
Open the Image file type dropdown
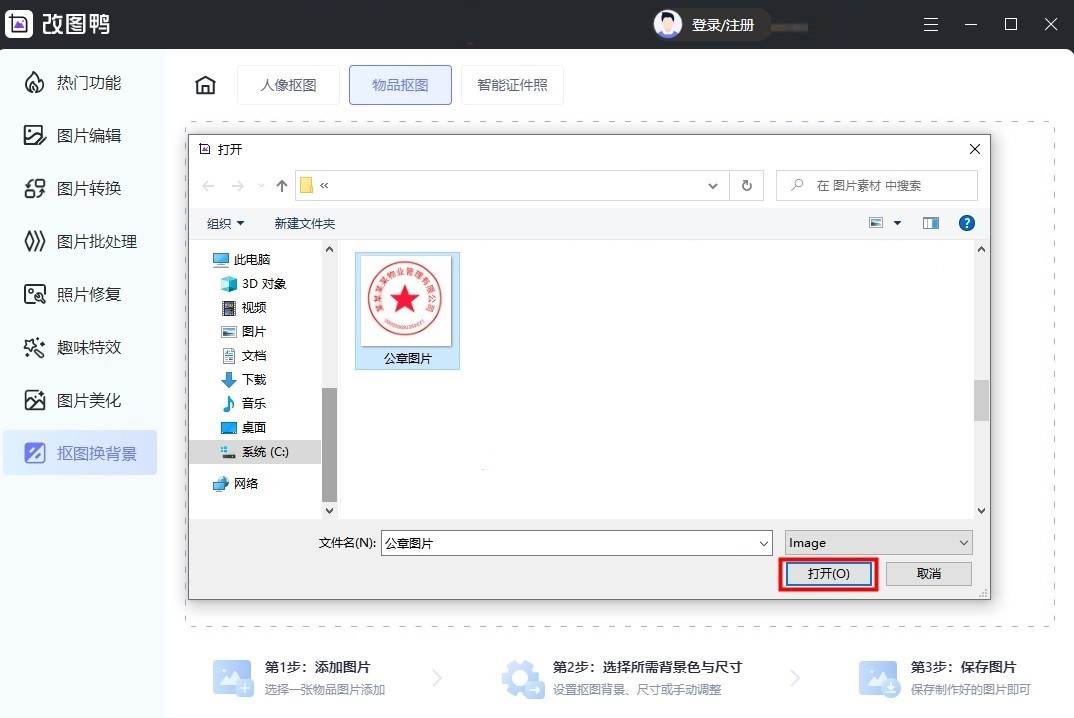877,542
